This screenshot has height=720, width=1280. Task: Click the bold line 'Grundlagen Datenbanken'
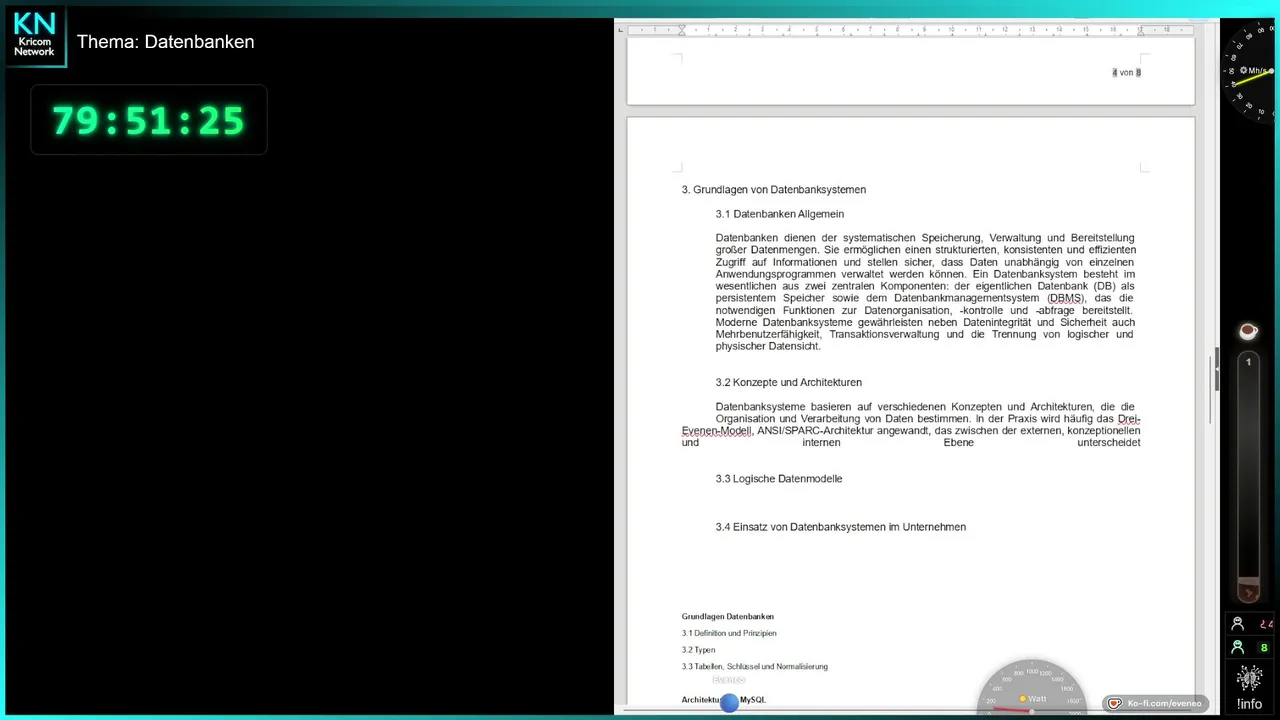(x=728, y=616)
